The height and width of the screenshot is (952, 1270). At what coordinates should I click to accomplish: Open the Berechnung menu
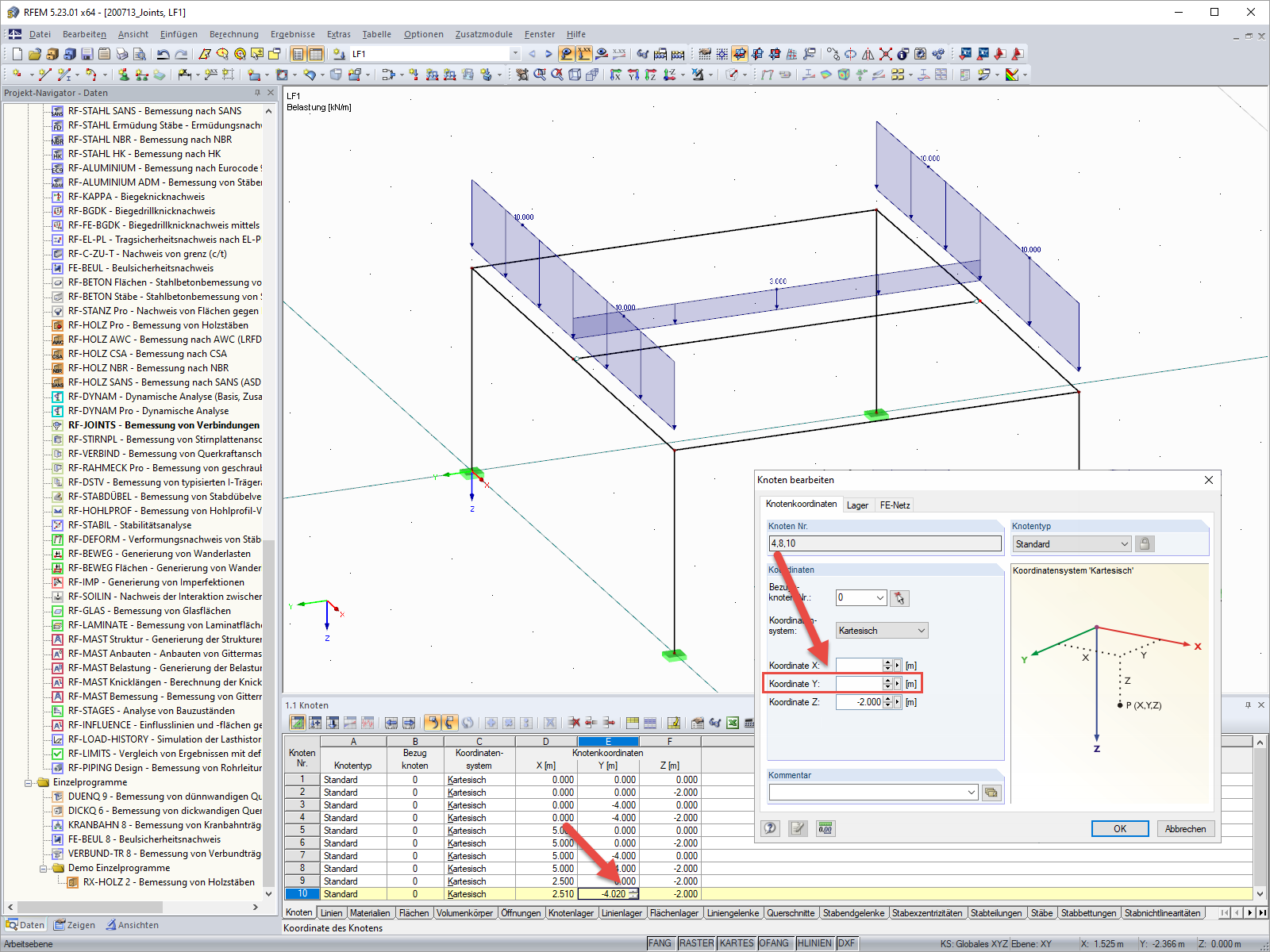[x=233, y=34]
